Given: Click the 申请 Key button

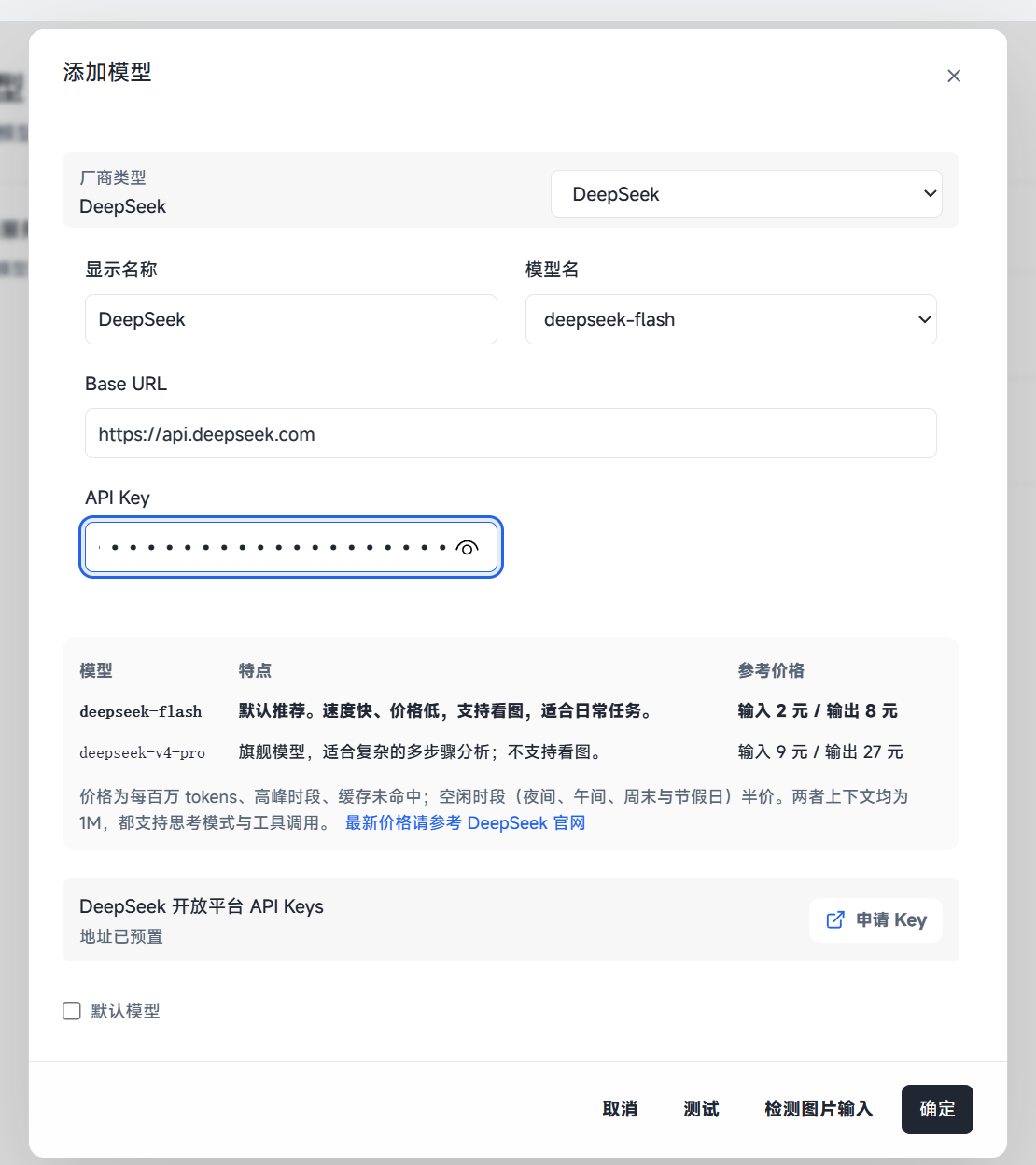Looking at the screenshot, I should (x=875, y=920).
